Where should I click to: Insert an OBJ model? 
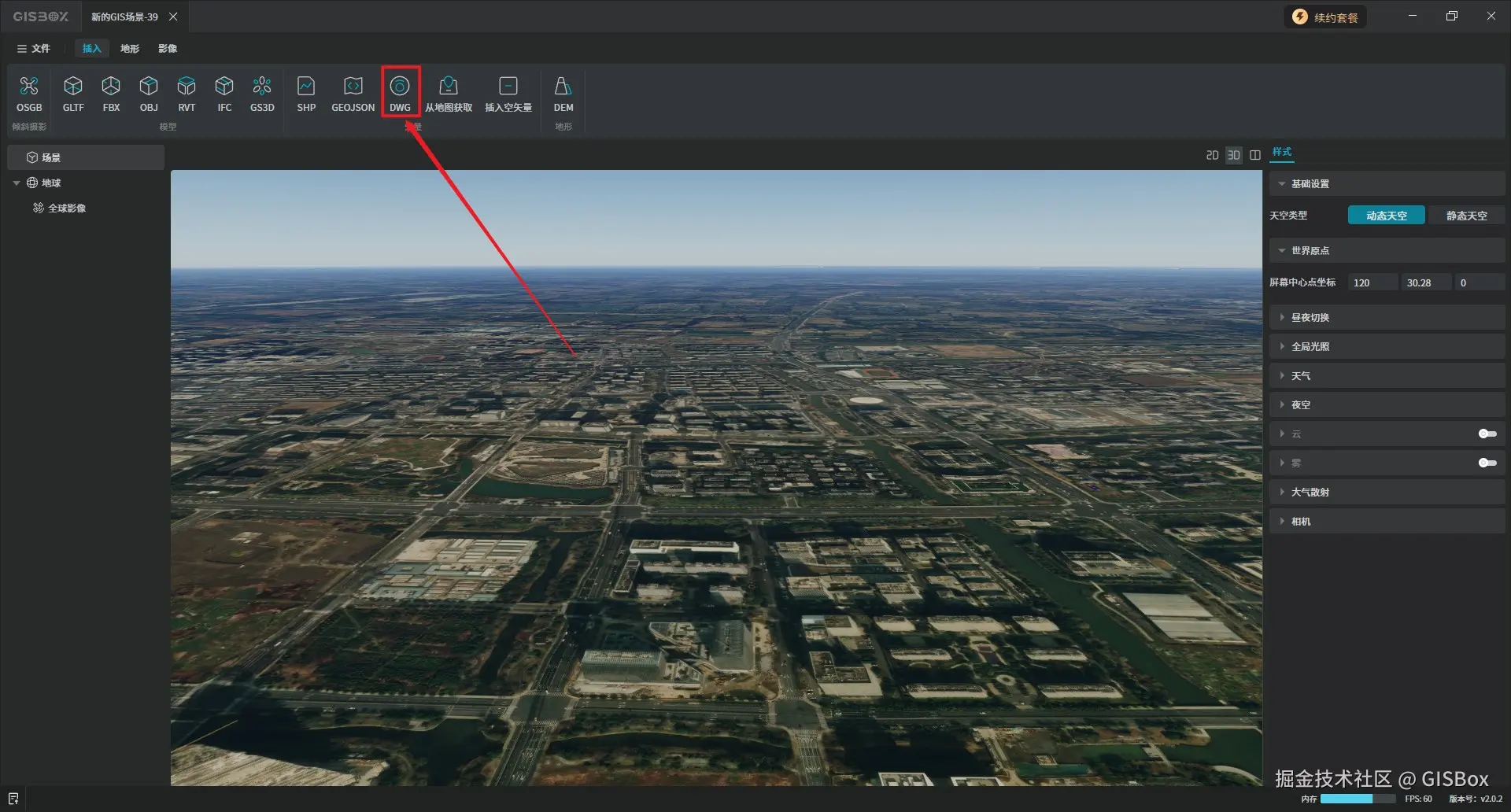pyautogui.click(x=149, y=94)
